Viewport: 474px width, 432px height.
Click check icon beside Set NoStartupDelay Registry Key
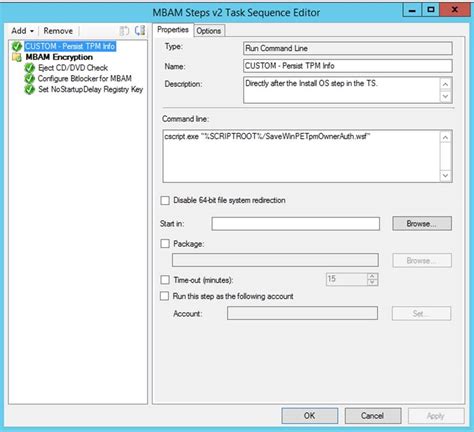[29, 89]
